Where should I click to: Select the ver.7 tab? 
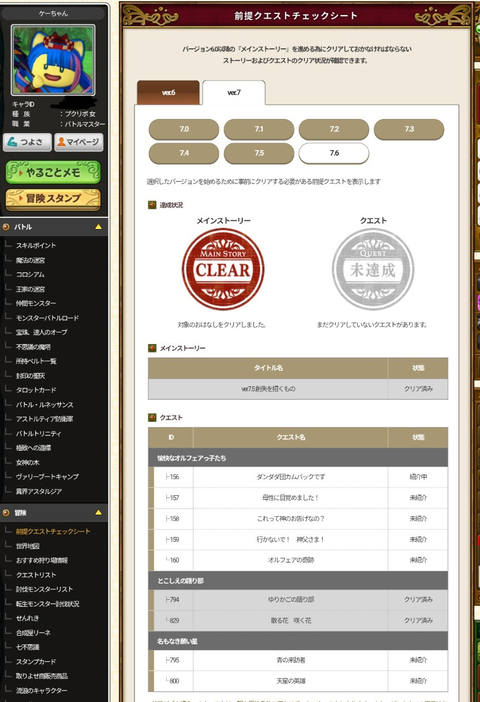[234, 93]
